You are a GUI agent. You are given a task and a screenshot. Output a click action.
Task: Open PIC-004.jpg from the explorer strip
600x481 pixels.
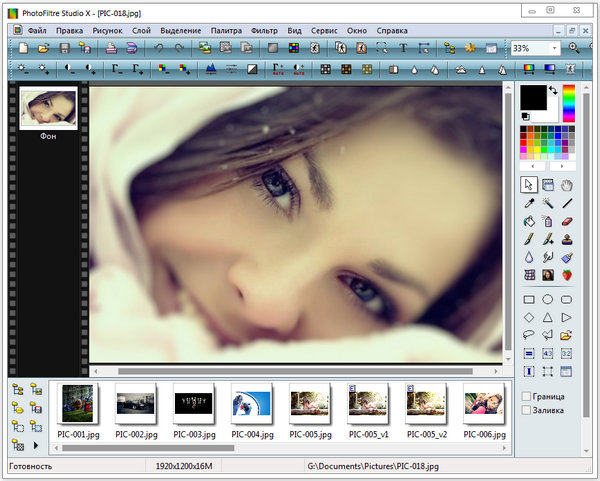click(251, 403)
